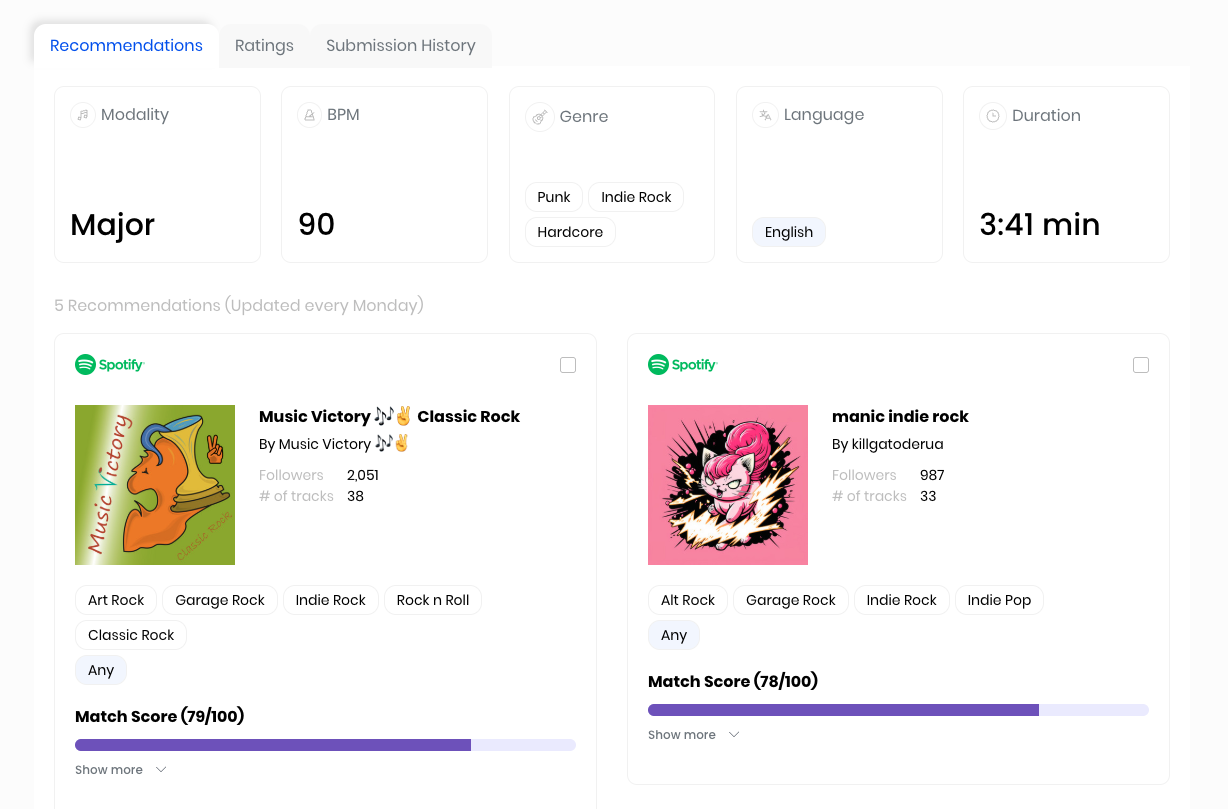Tick the manic indie rock playlist checkbox
1228x809 pixels.
1141,365
